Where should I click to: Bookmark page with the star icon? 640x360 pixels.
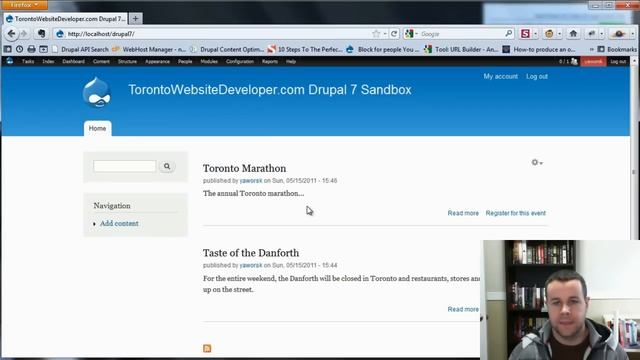376,34
